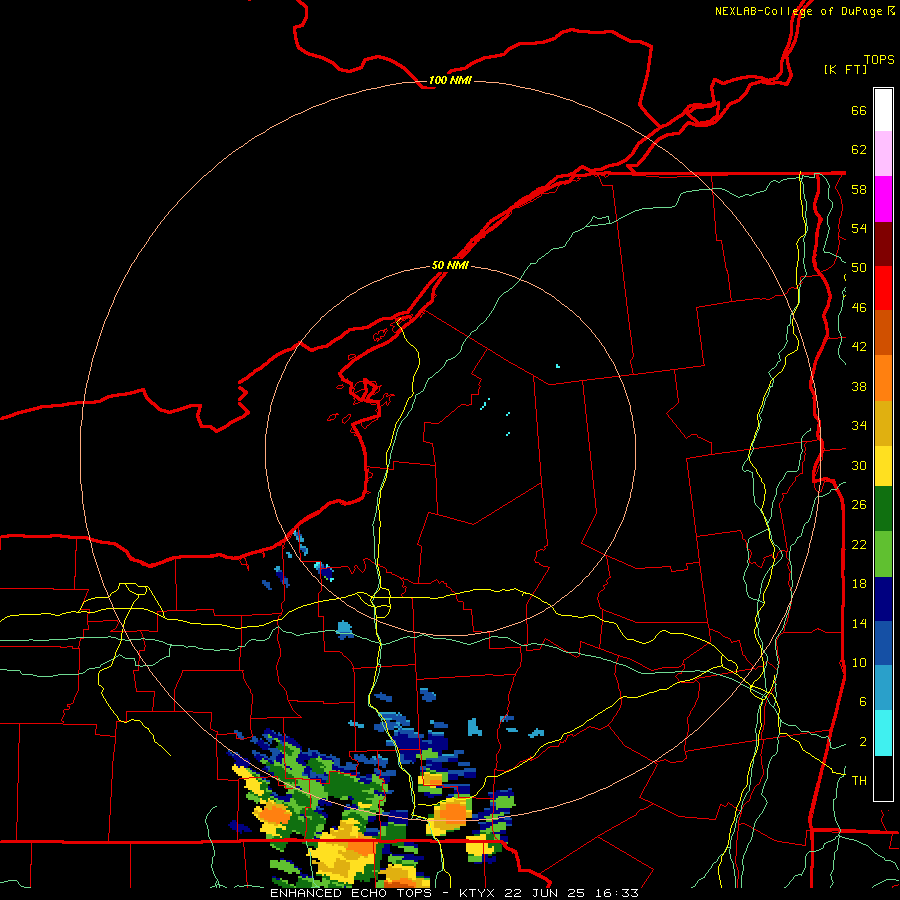Click the 'TOPS' legend heading
The height and width of the screenshot is (900, 900).
click(x=879, y=60)
